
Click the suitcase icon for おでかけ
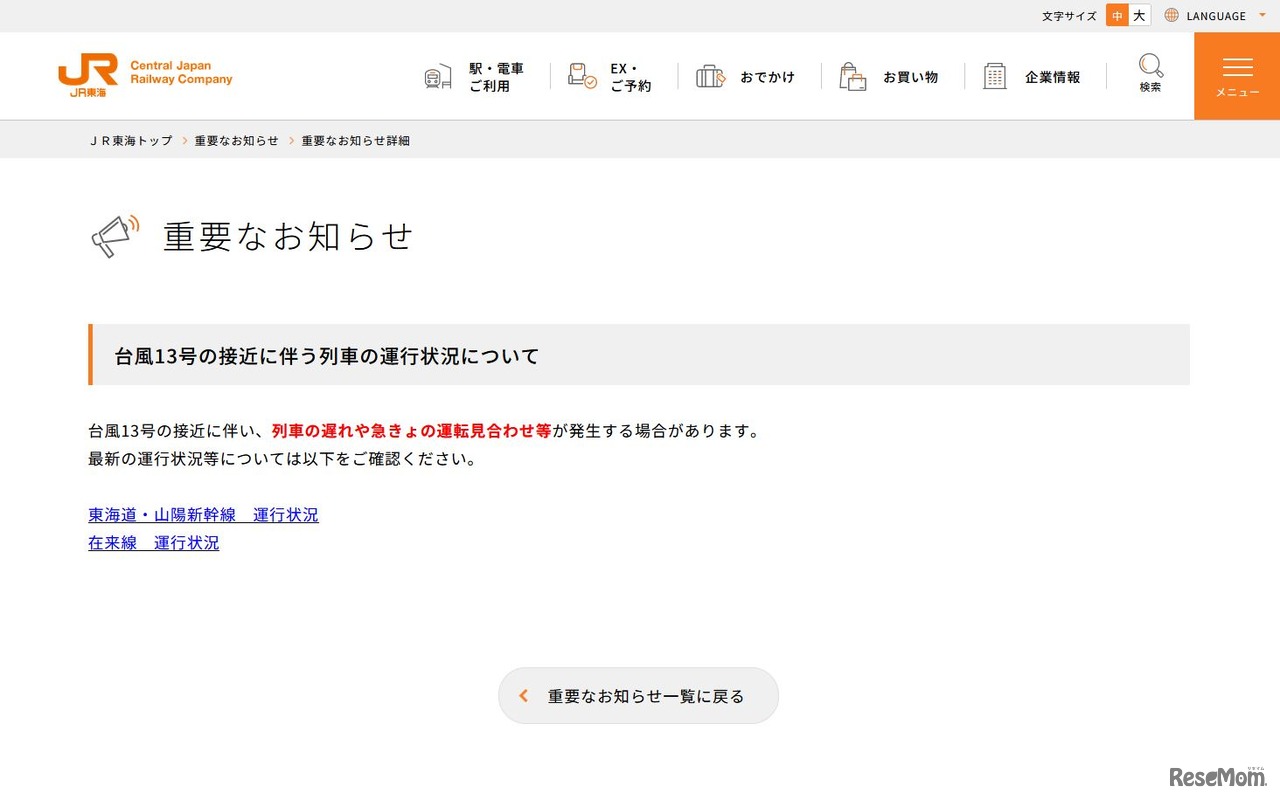coord(710,77)
